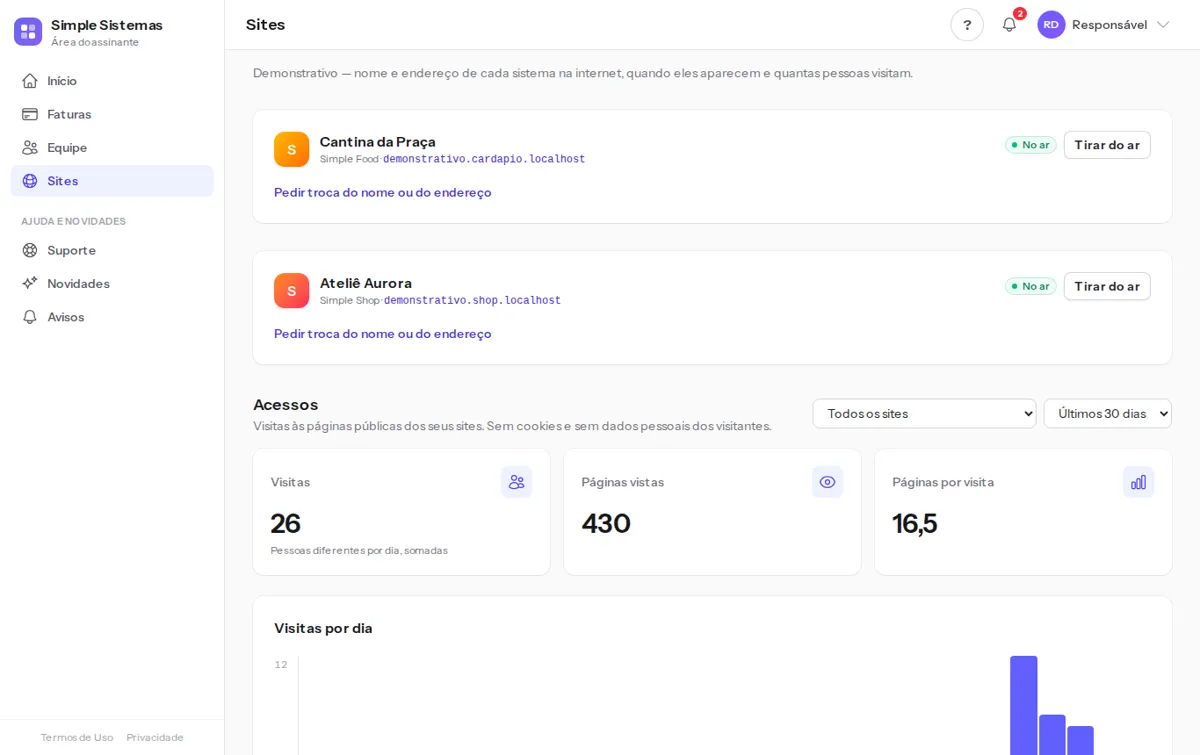Viewport: 1200px width, 755px height.
Task: Click the No ar status of Cantina da Praça
Action: 1031,145
